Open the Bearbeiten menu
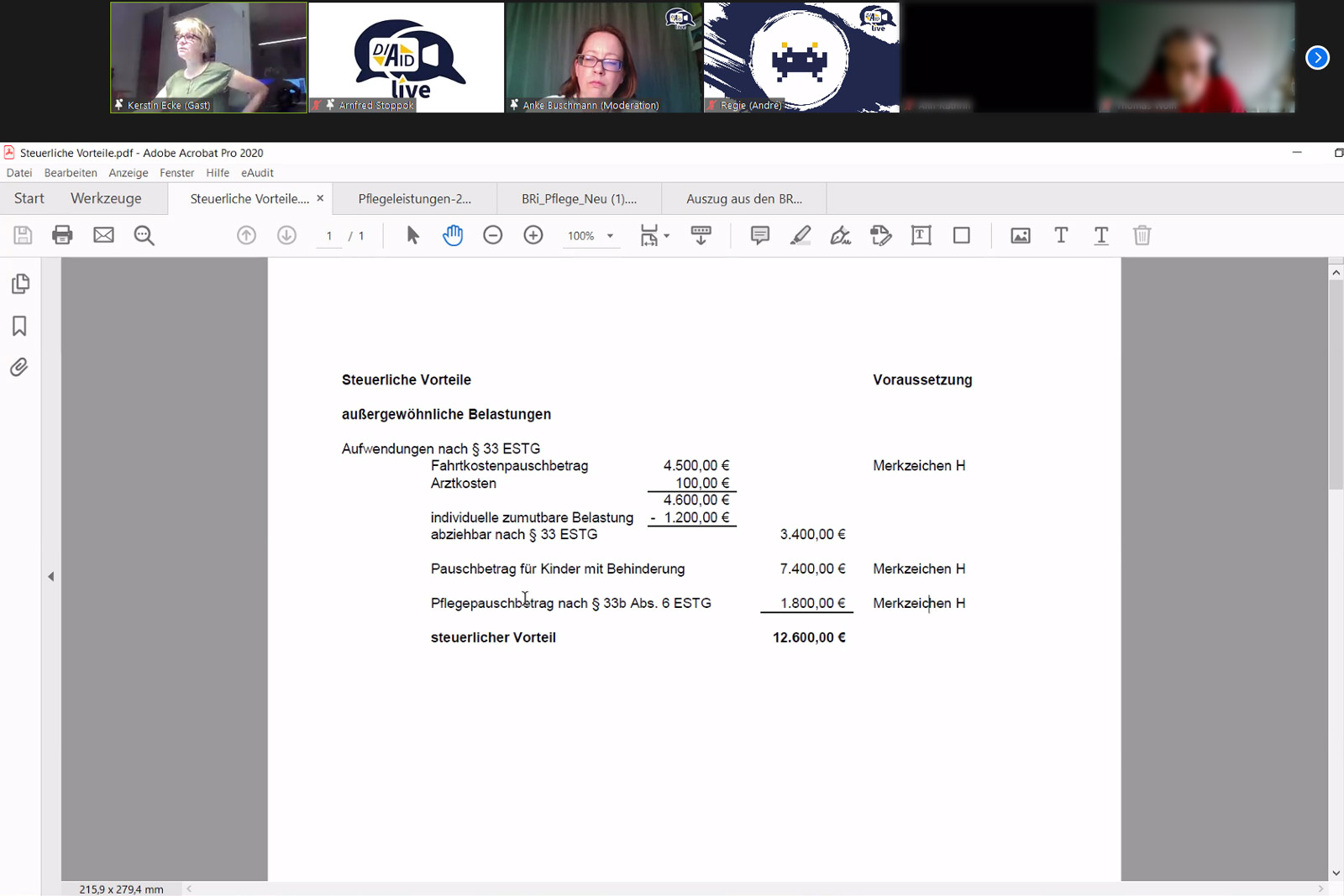Screen dimensions: 1344x896 (71, 173)
